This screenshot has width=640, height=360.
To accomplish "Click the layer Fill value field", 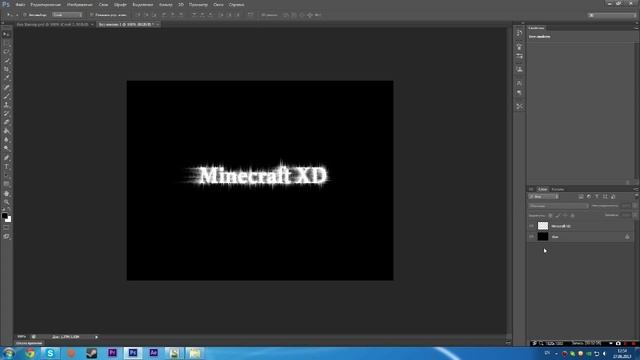I will (626, 216).
